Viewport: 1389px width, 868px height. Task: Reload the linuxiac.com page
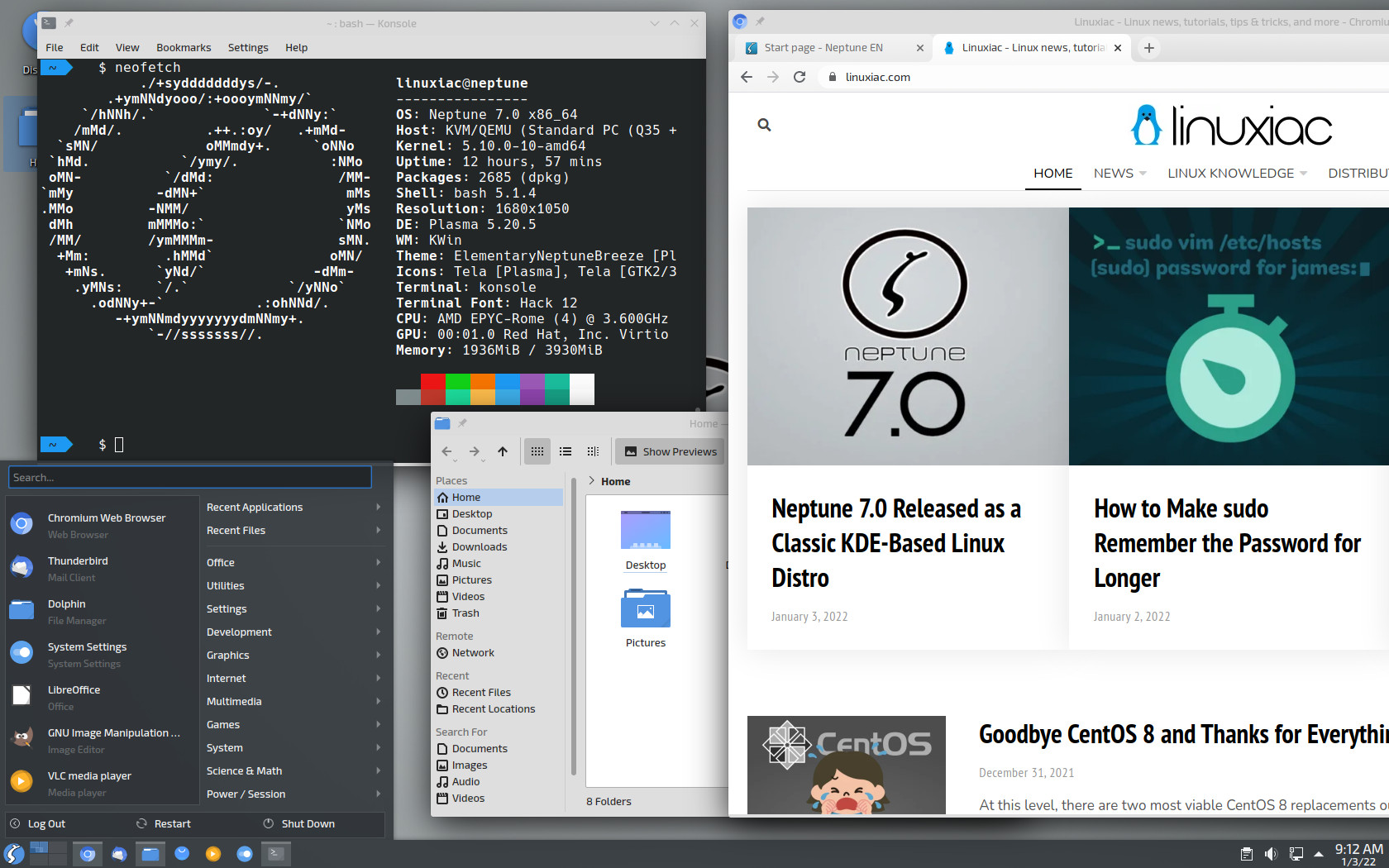pyautogui.click(x=800, y=77)
